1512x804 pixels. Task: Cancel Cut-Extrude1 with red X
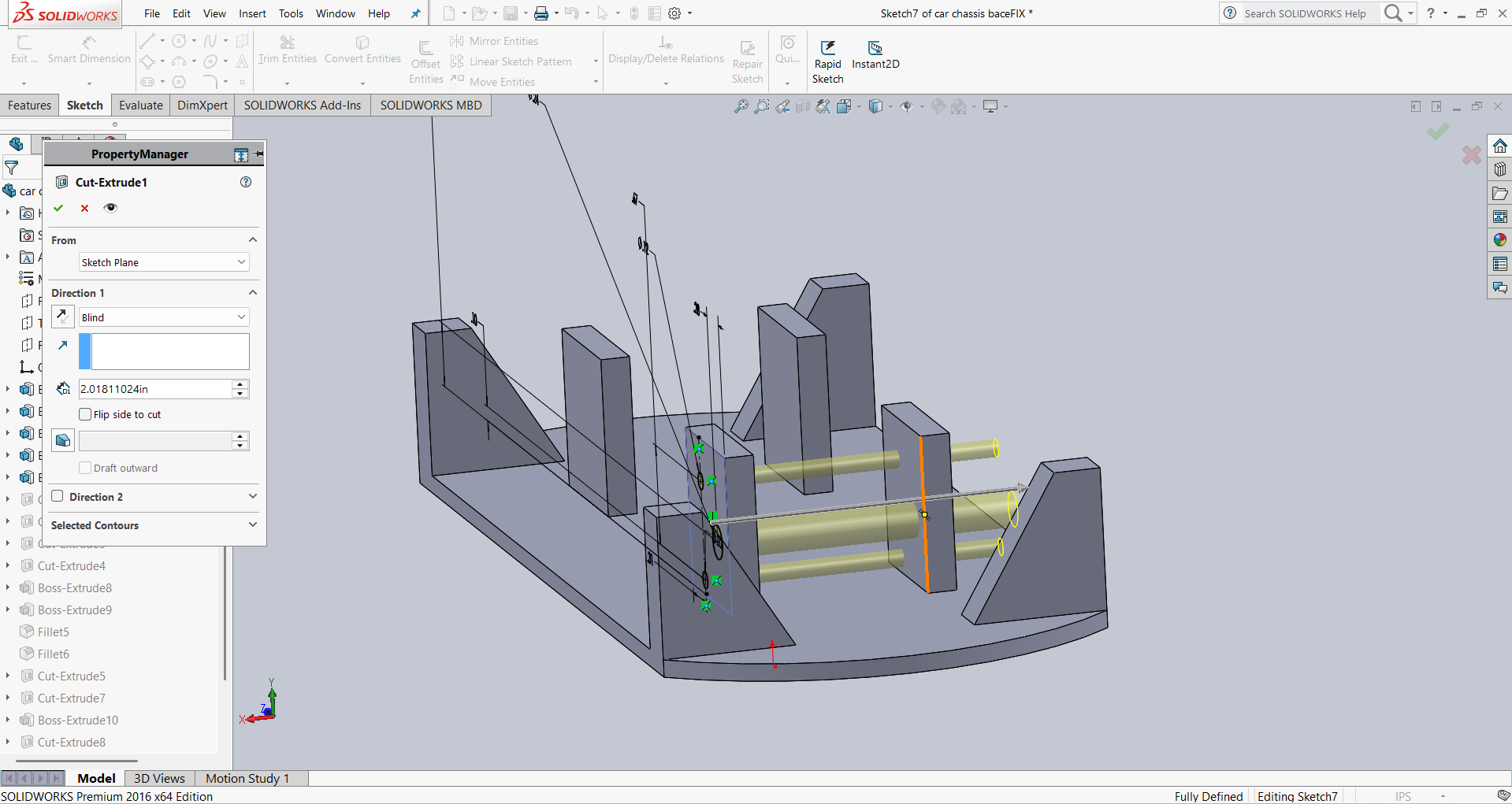[x=84, y=208]
